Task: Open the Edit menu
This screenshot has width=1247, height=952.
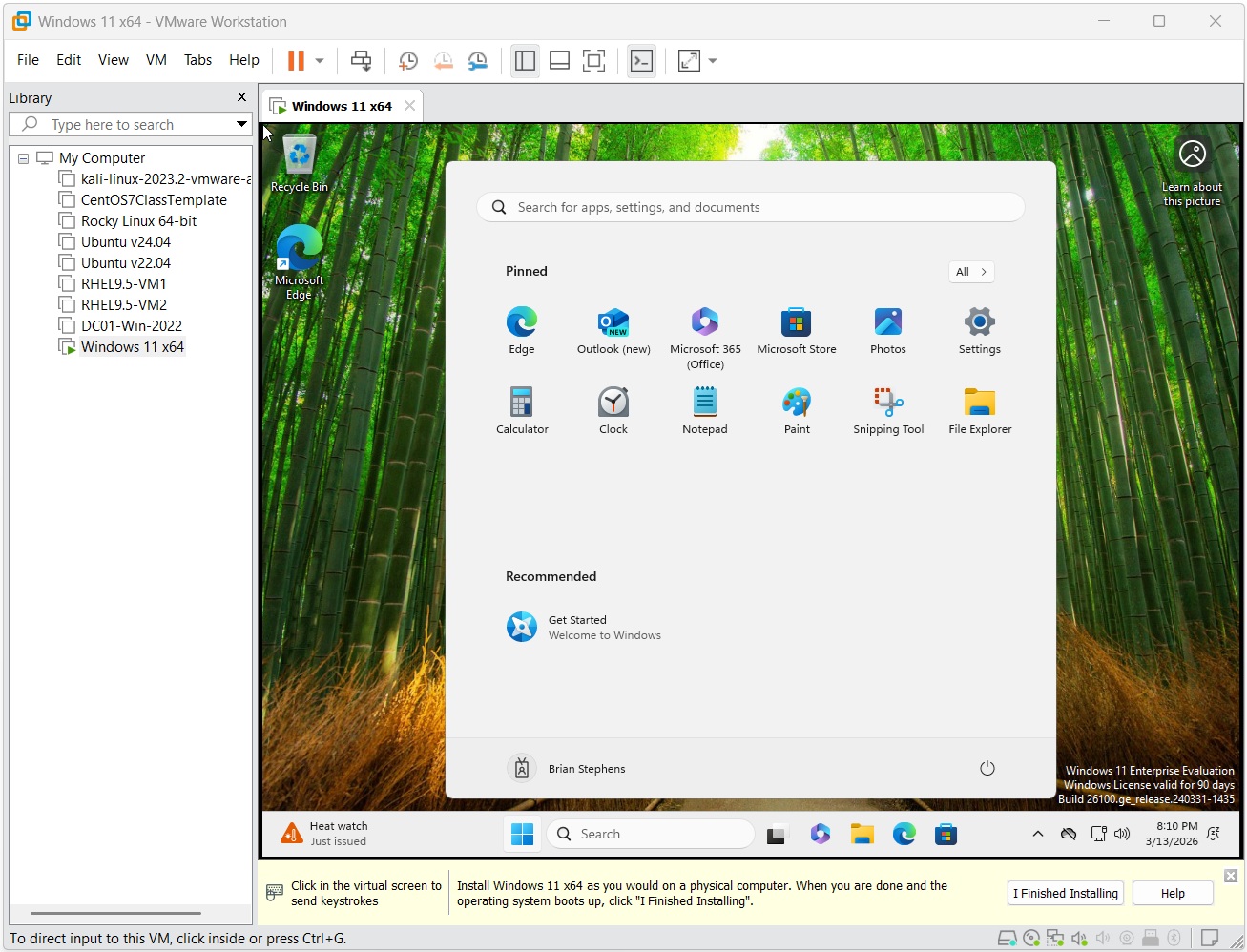Action: click(69, 59)
